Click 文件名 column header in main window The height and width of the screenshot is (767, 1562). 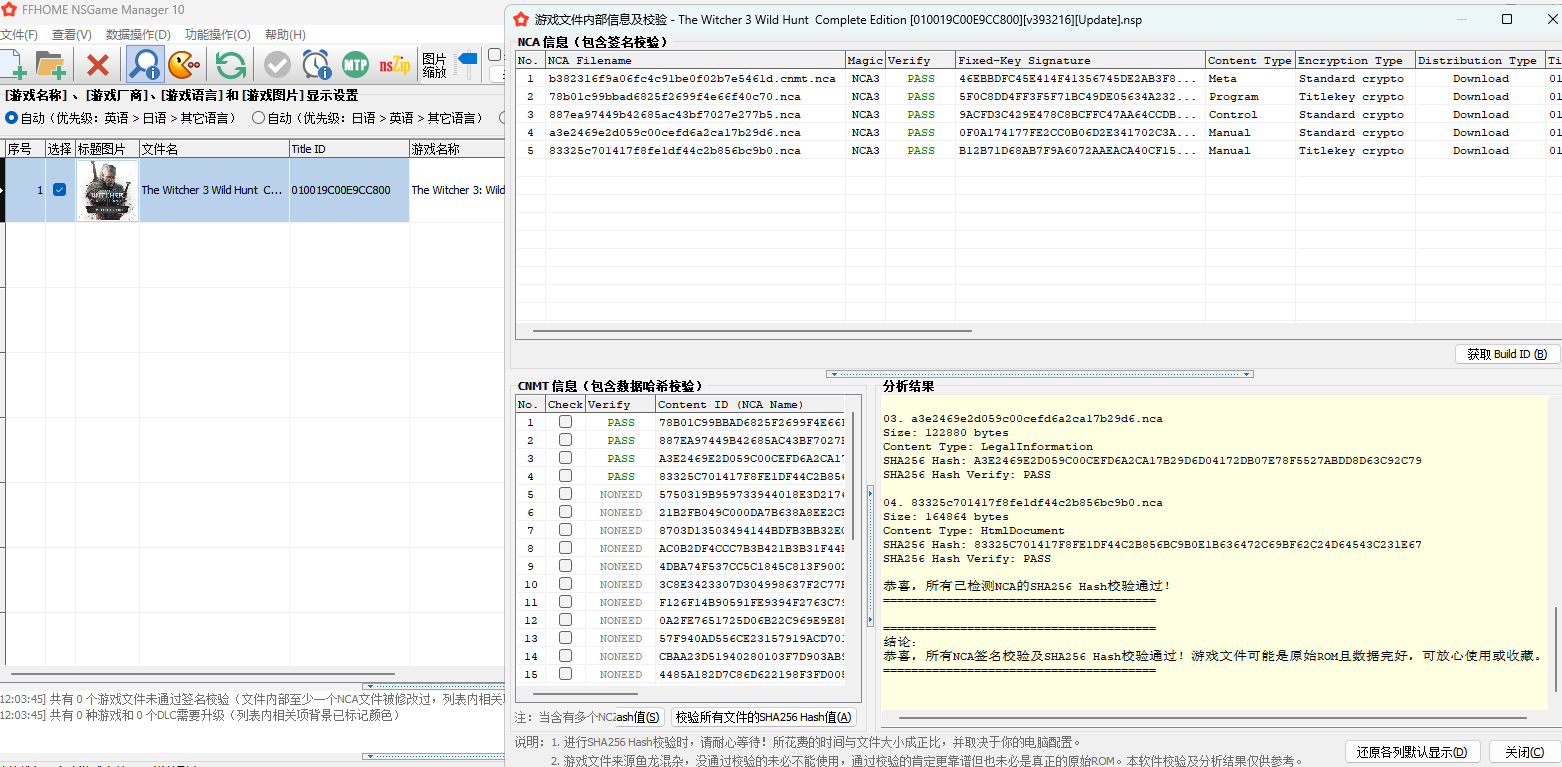[214, 149]
